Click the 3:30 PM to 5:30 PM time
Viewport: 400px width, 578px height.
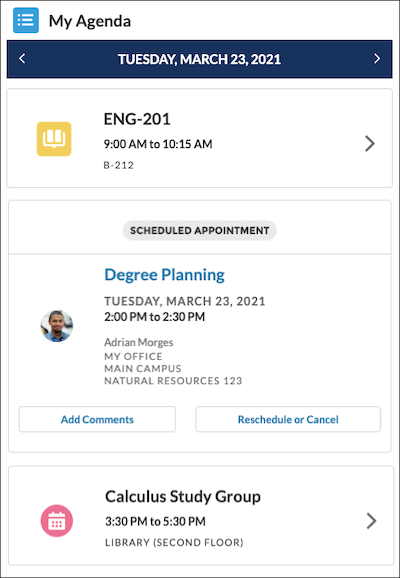pyautogui.click(x=155, y=521)
